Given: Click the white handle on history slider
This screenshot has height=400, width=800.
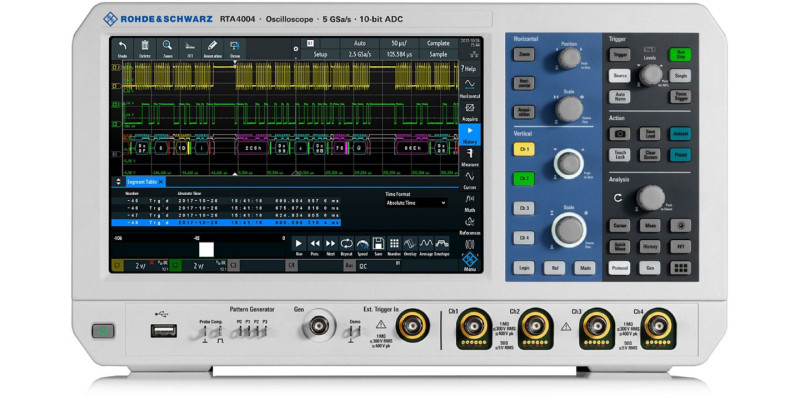Looking at the screenshot, I should [x=207, y=247].
